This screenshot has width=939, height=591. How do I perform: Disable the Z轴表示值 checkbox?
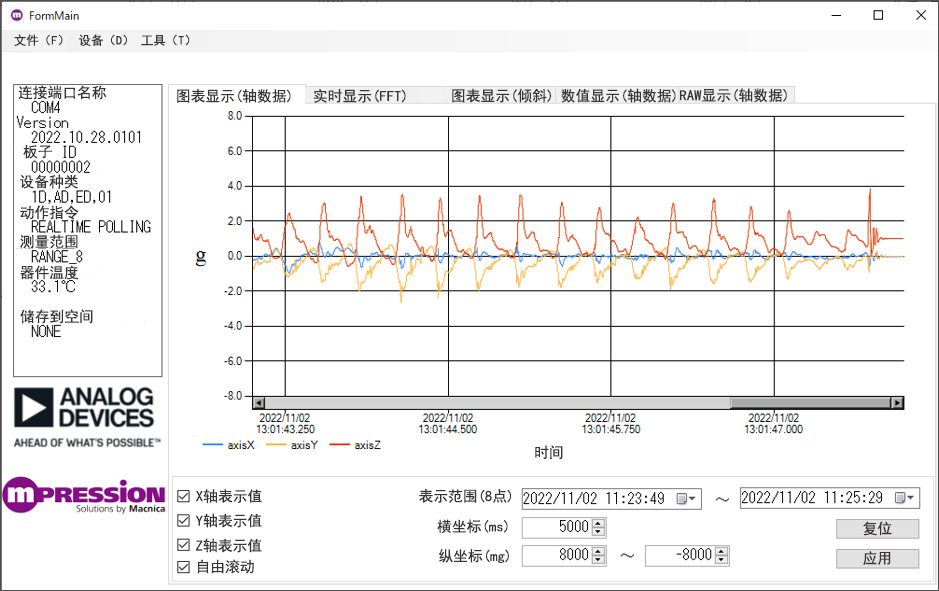[x=183, y=545]
